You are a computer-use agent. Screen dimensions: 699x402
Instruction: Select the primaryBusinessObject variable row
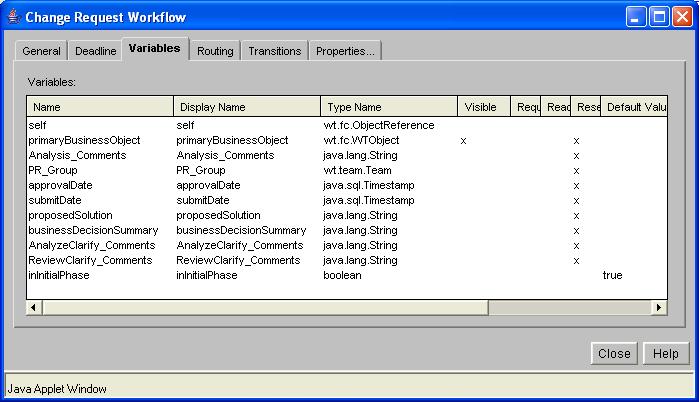coord(347,140)
